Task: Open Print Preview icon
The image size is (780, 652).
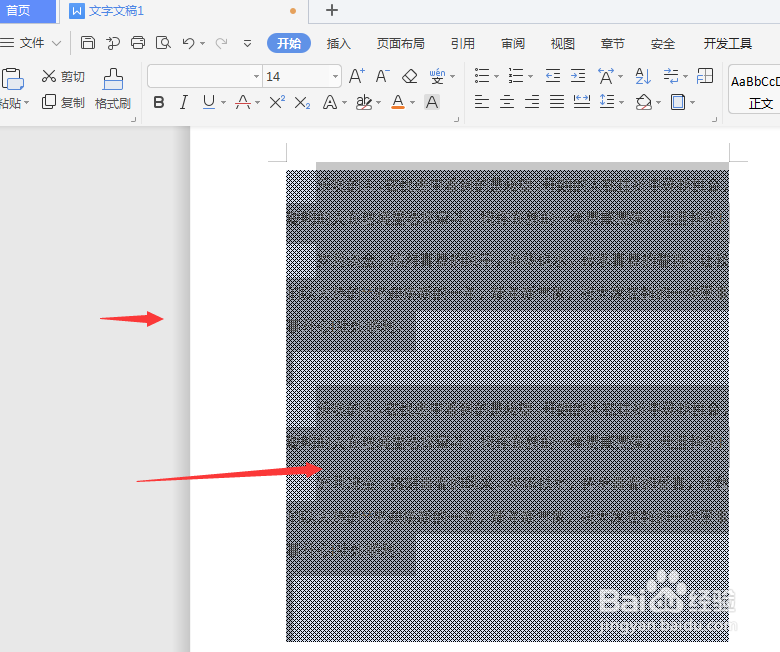Action: tap(163, 43)
